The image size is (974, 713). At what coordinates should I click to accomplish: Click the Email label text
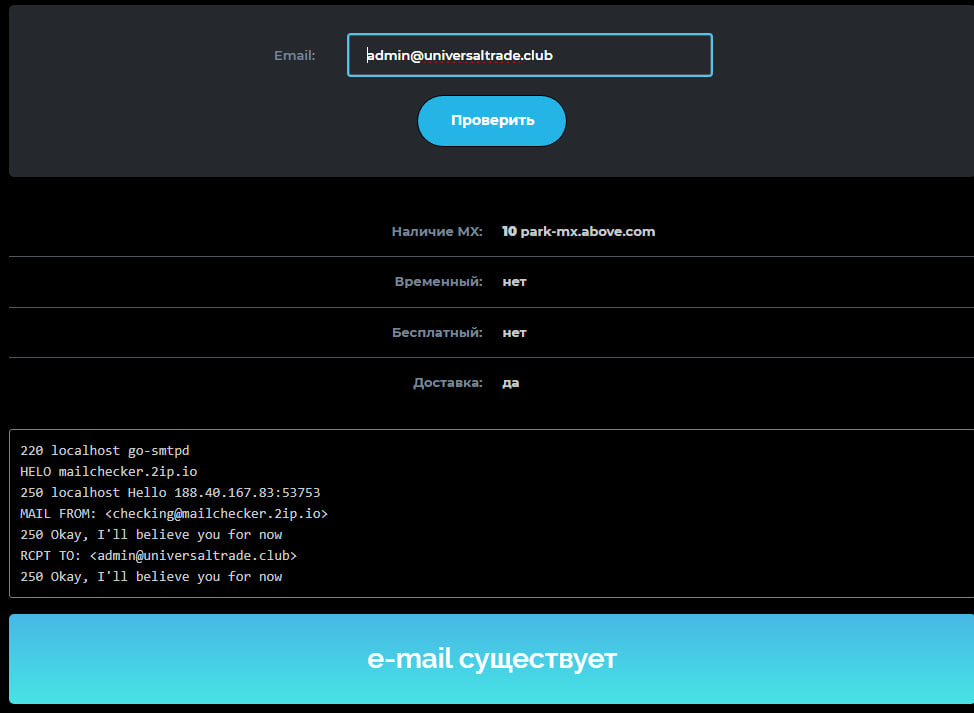[x=294, y=56]
